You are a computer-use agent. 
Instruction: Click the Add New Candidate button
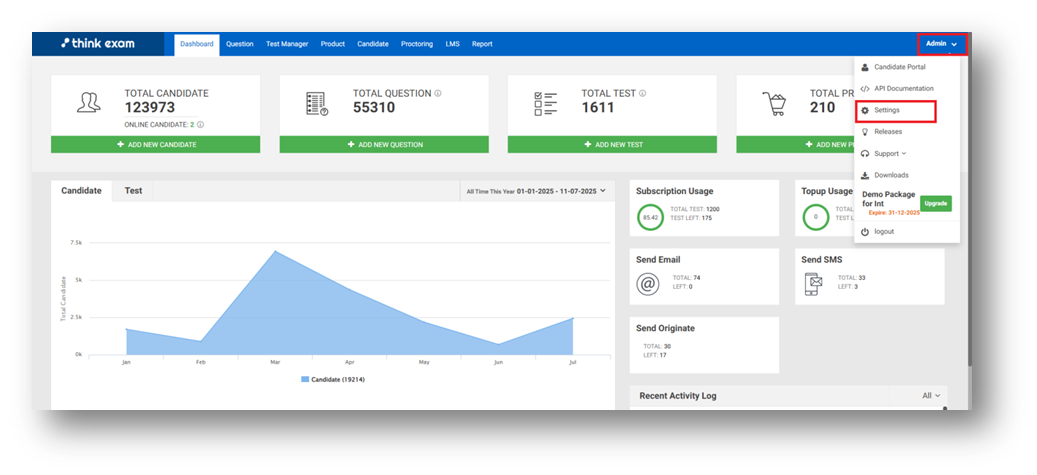[x=155, y=145]
